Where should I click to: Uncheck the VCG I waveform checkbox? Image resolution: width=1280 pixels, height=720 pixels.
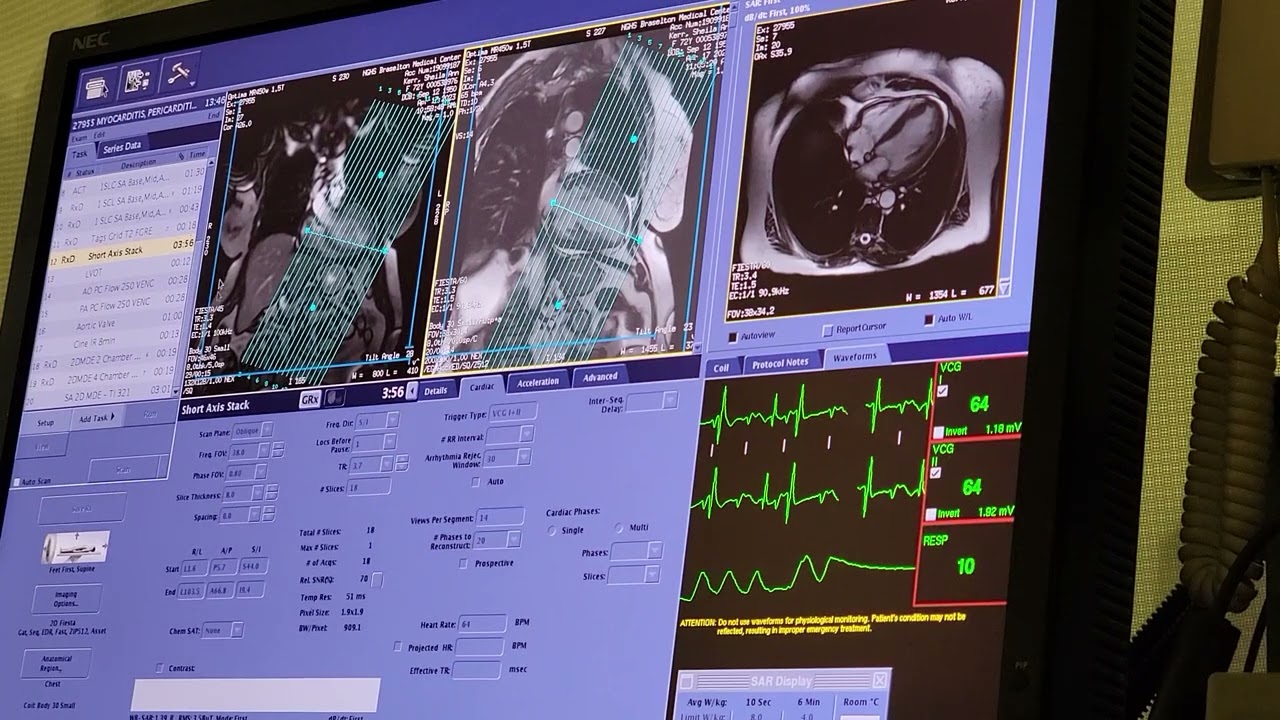(942, 390)
